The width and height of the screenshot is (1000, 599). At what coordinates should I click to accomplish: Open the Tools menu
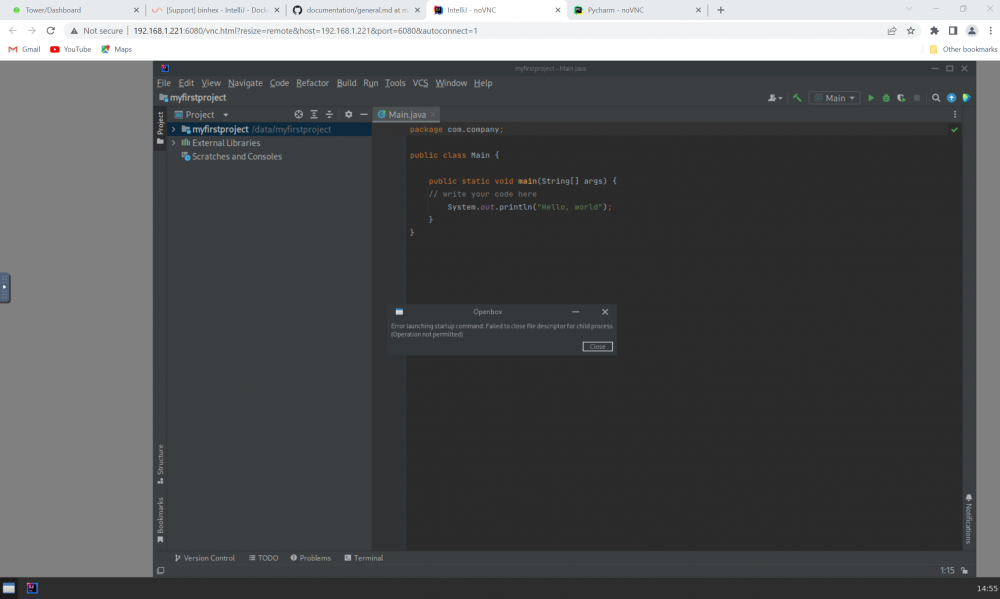(395, 83)
